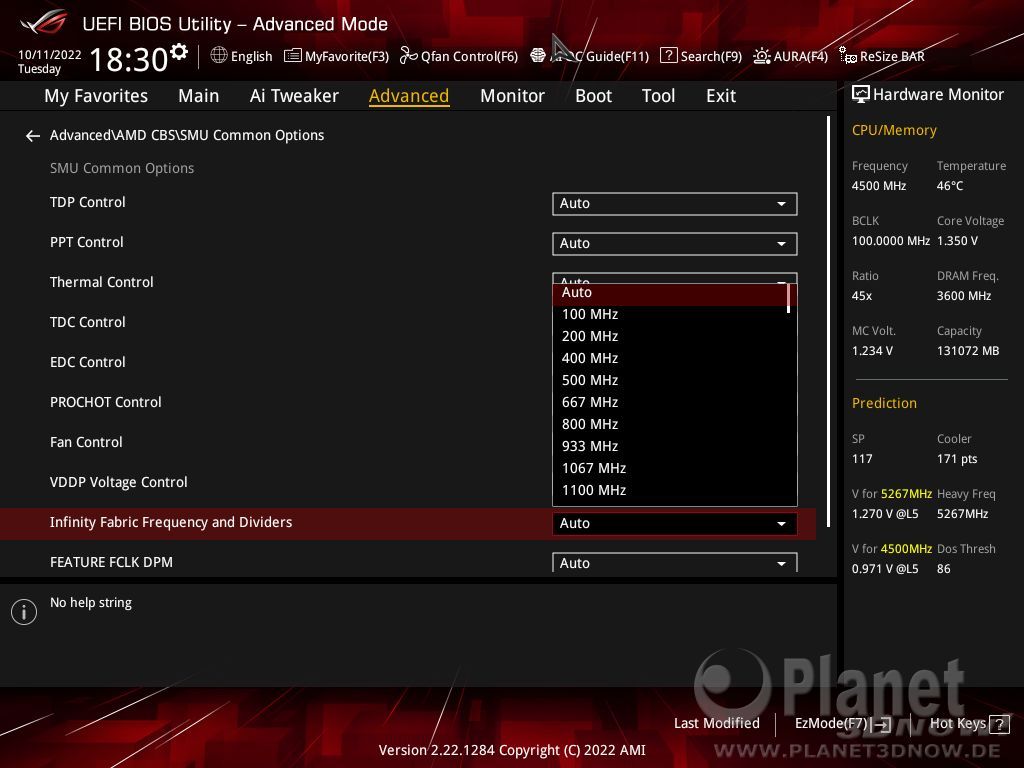
Task: Pick 1100 MHz from list
Action: point(670,490)
